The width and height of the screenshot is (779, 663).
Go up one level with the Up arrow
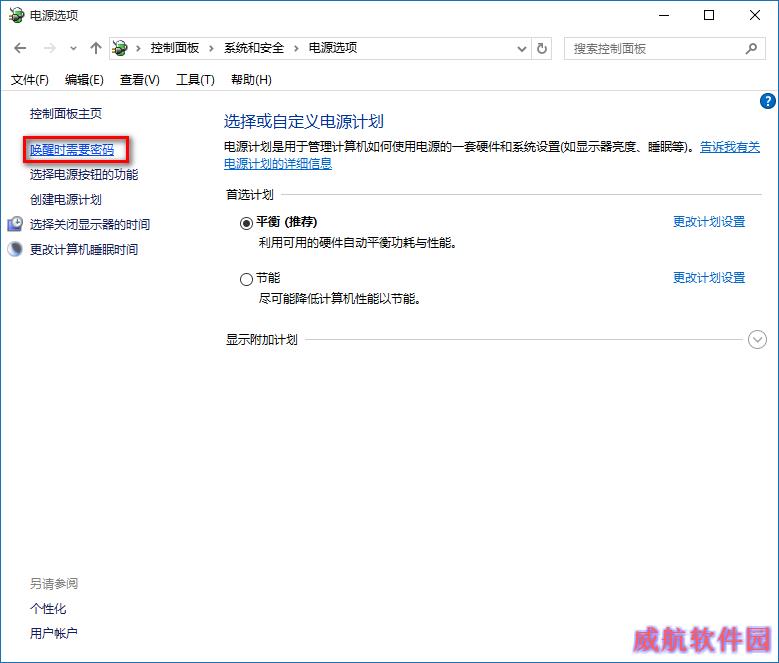tap(96, 48)
